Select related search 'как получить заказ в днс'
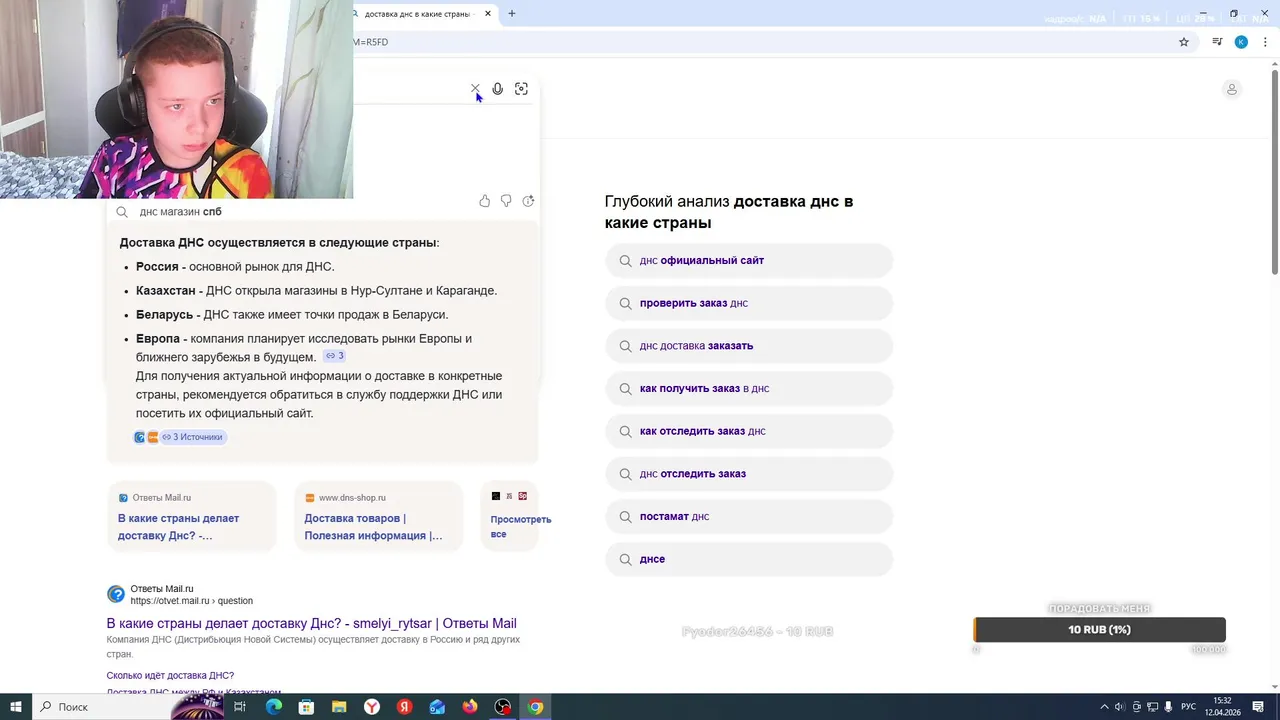 tap(749, 389)
